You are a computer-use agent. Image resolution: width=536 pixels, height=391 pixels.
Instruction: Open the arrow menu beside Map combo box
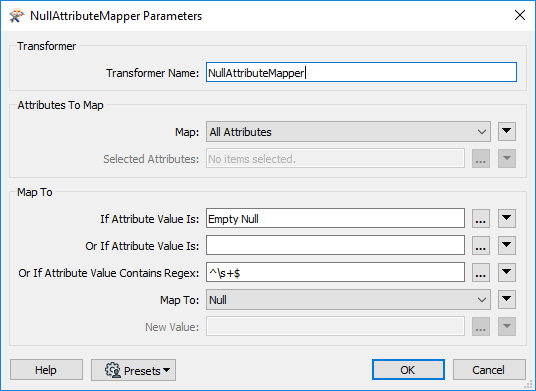(x=507, y=132)
